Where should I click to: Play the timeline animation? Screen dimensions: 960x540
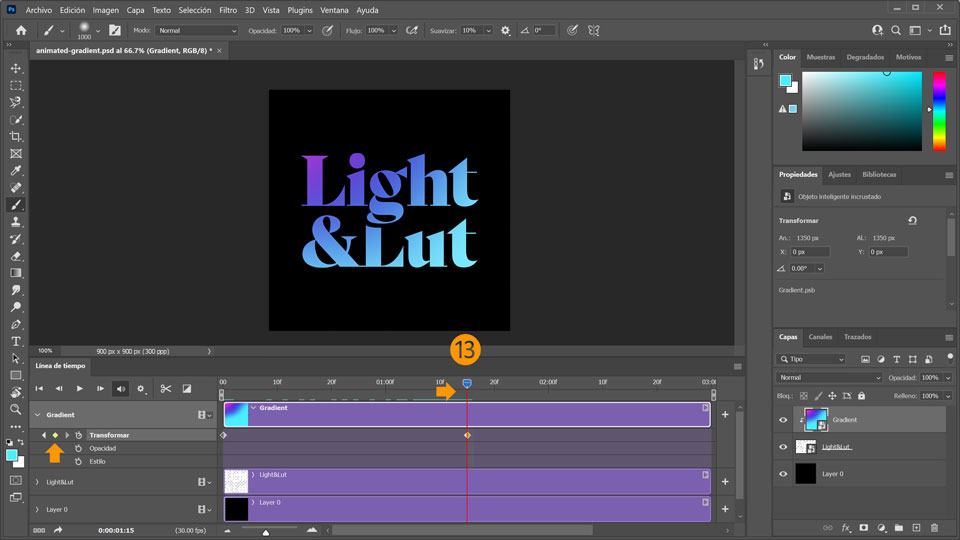point(80,388)
